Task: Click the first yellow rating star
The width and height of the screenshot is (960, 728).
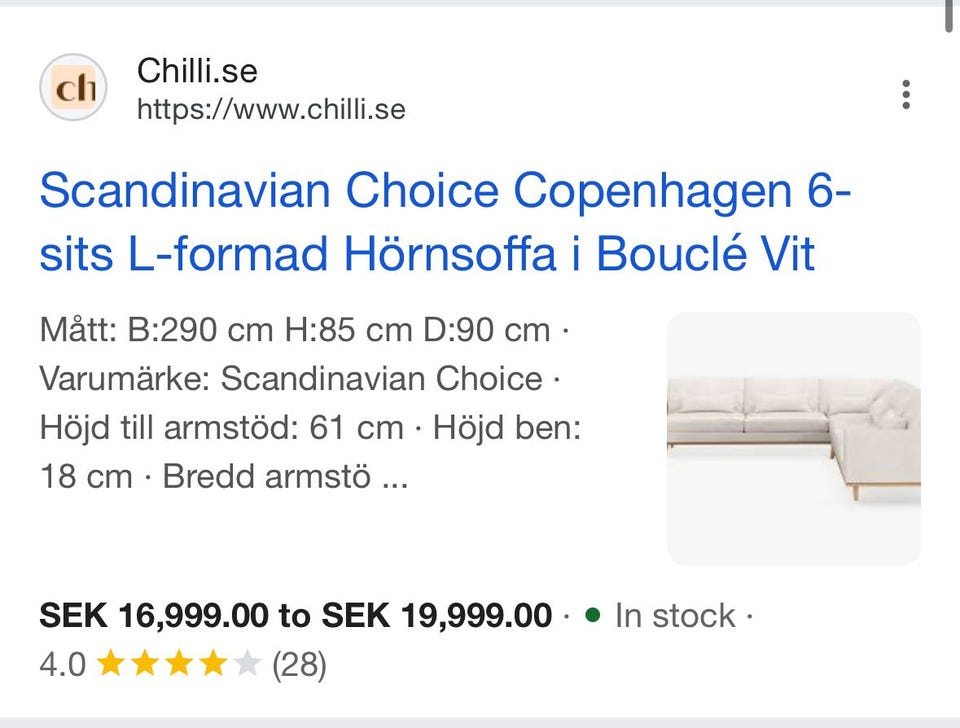Action: click(x=113, y=664)
